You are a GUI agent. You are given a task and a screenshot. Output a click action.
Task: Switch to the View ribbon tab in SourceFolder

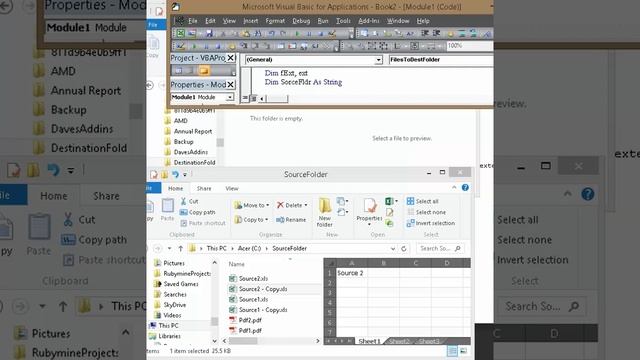(232, 188)
